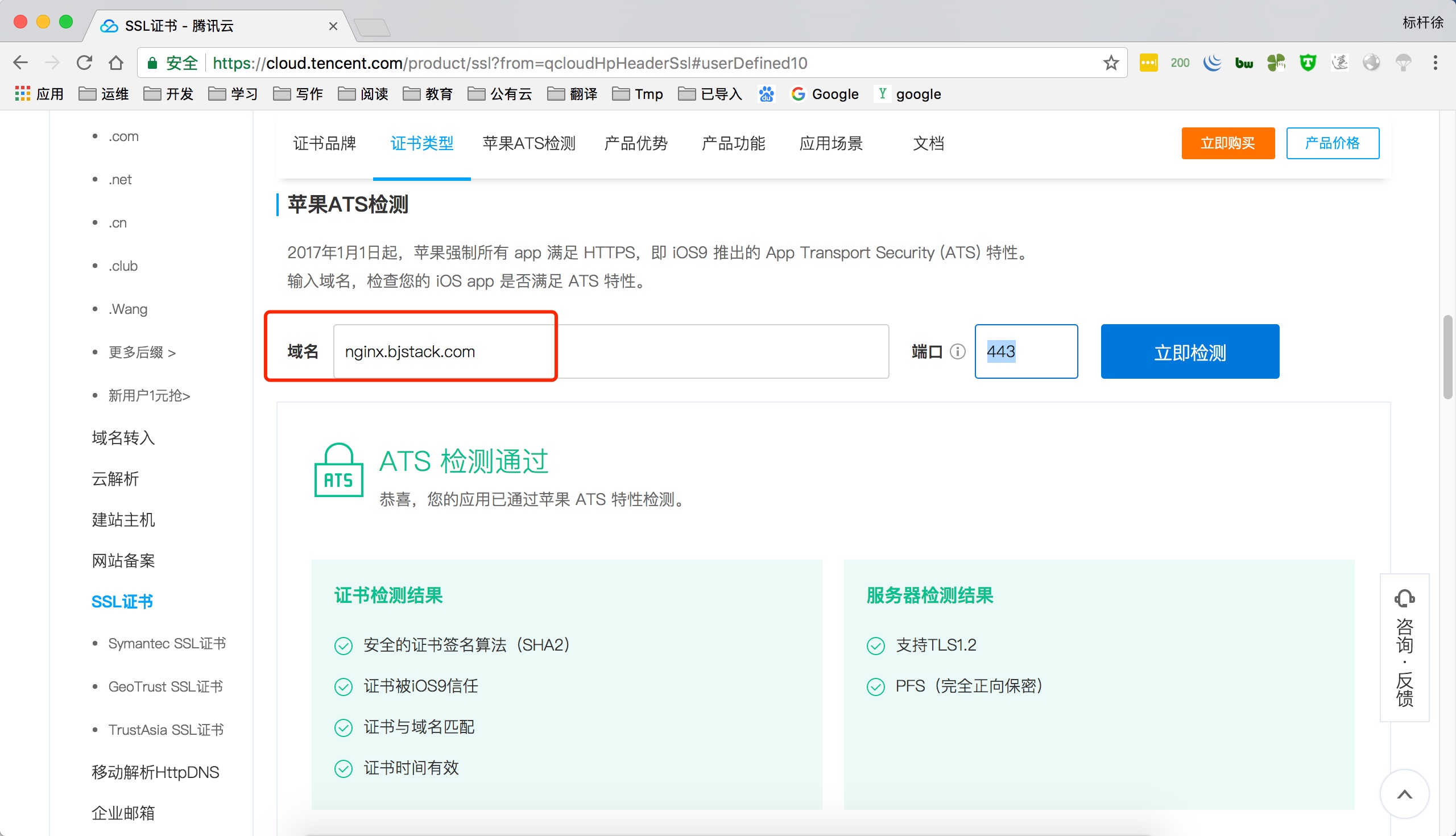Open the yellow password extension icon
This screenshot has width=1456, height=836.
[x=1148, y=63]
